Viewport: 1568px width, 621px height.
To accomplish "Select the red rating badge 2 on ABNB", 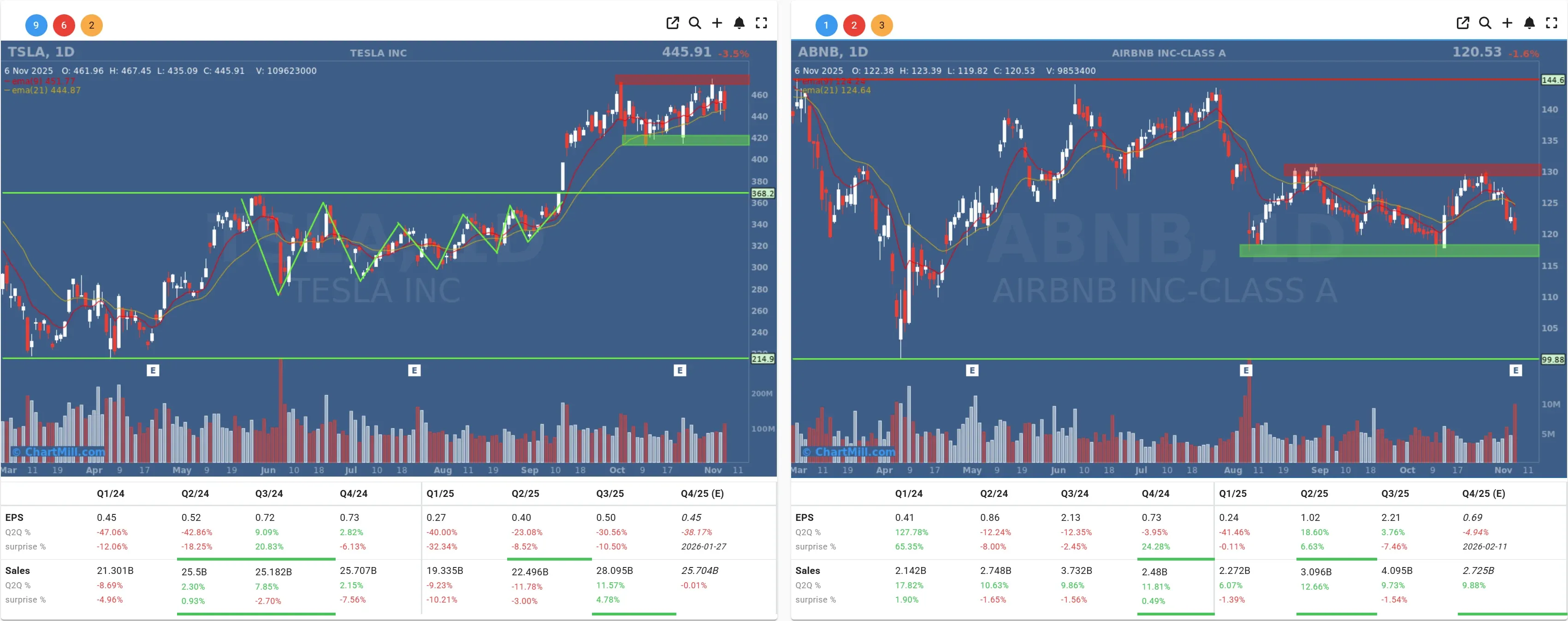I will click(x=854, y=25).
